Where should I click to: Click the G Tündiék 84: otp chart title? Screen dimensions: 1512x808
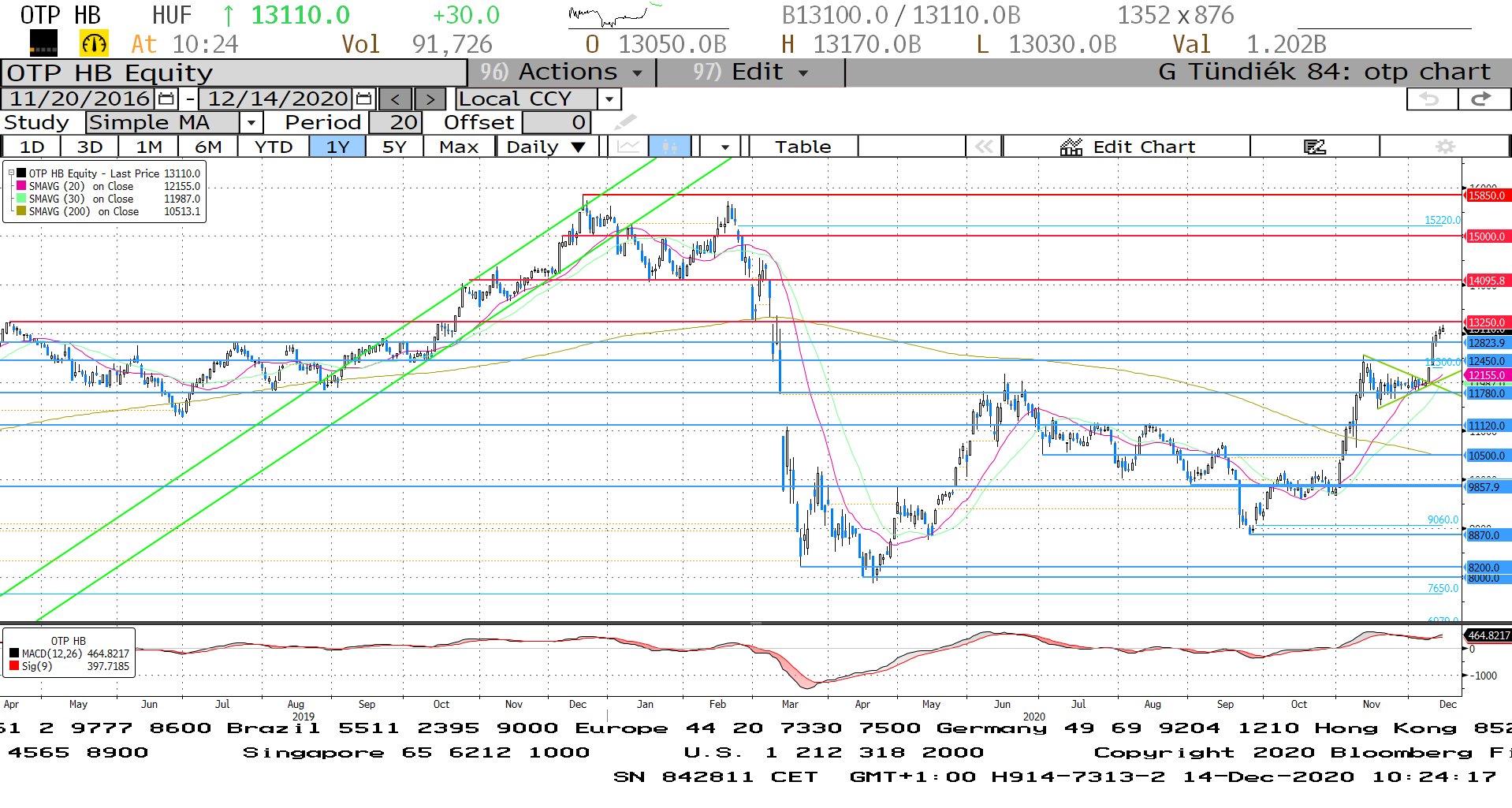click(1324, 73)
